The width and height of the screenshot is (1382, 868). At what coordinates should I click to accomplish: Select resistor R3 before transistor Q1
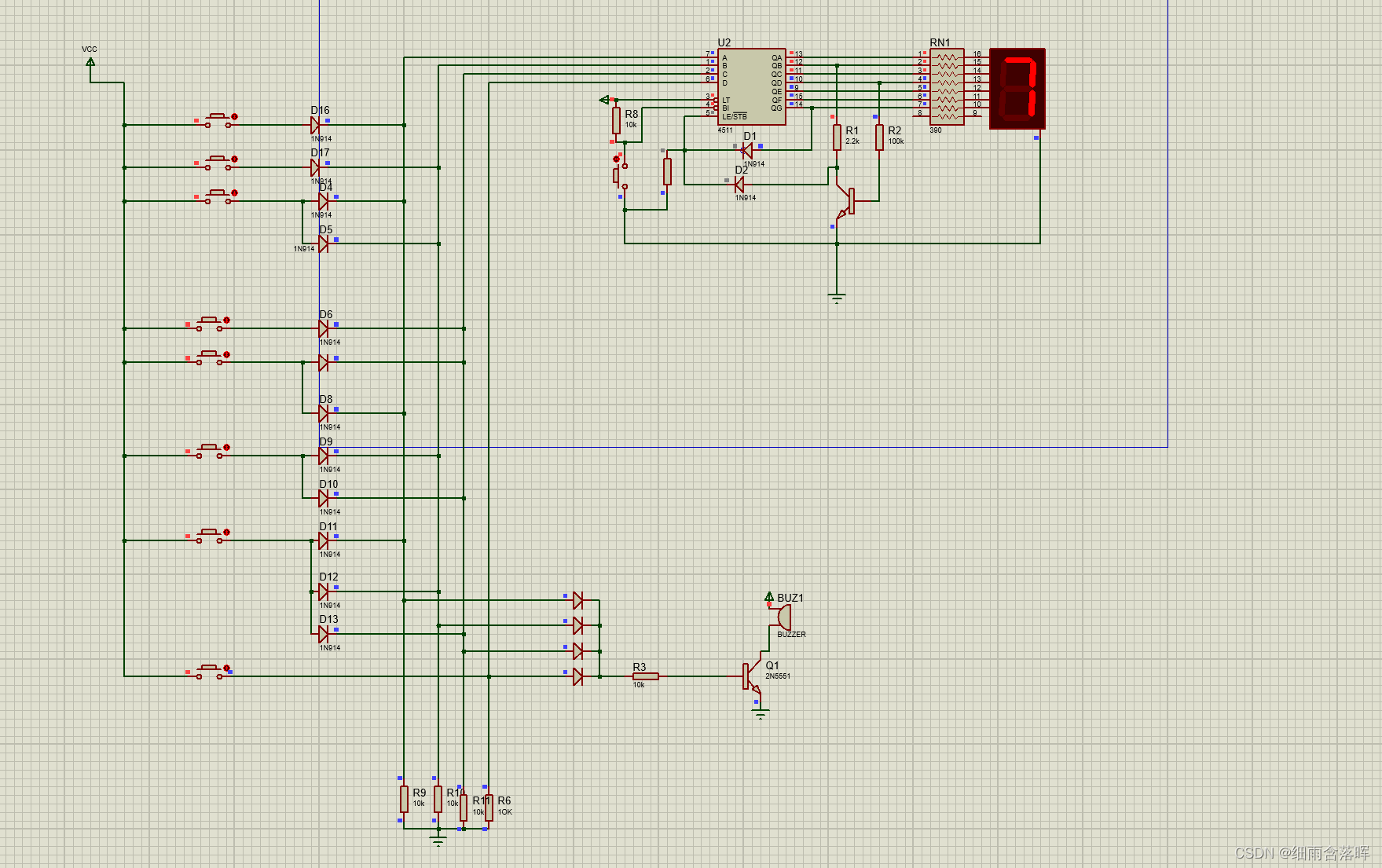[x=646, y=676]
